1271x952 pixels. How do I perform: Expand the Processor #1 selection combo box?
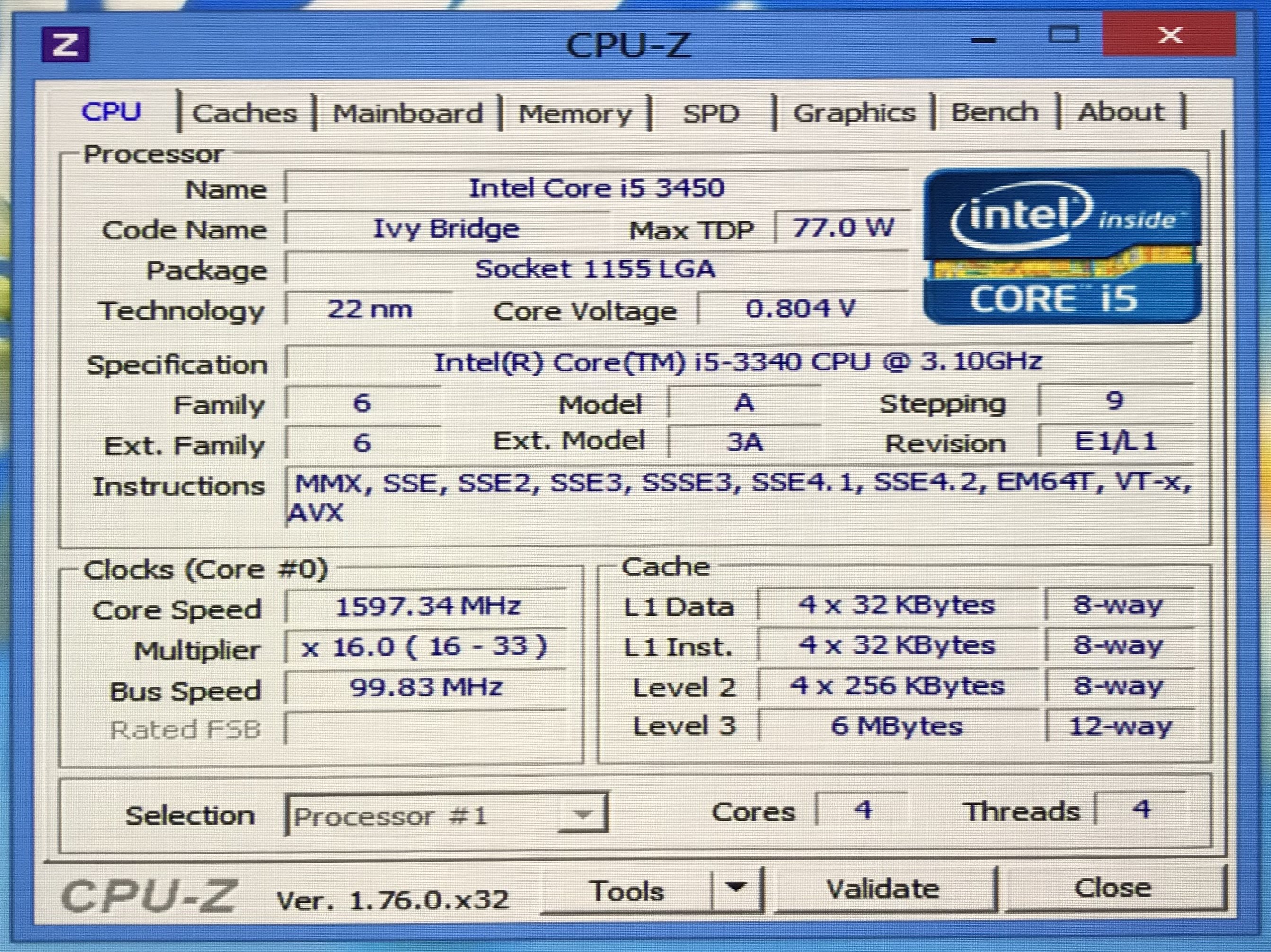click(x=583, y=813)
